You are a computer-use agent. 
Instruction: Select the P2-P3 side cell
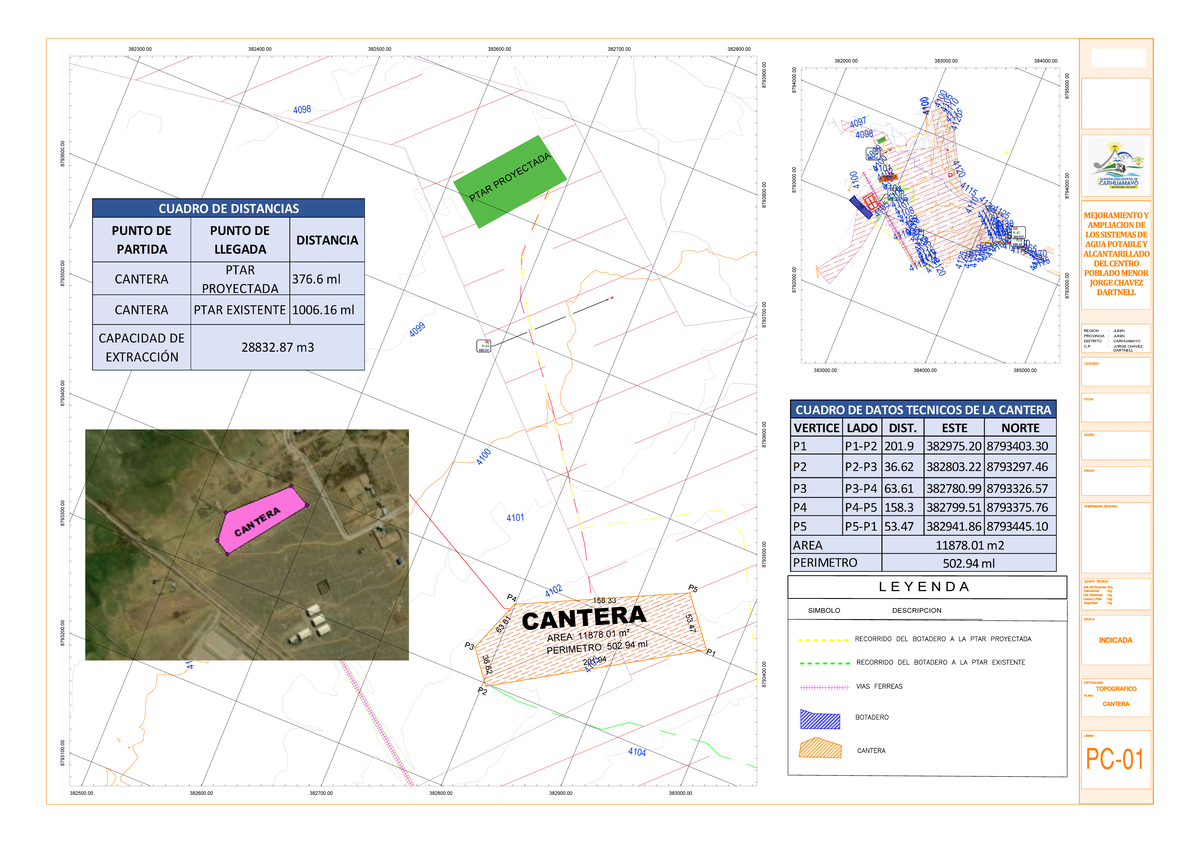click(x=862, y=467)
